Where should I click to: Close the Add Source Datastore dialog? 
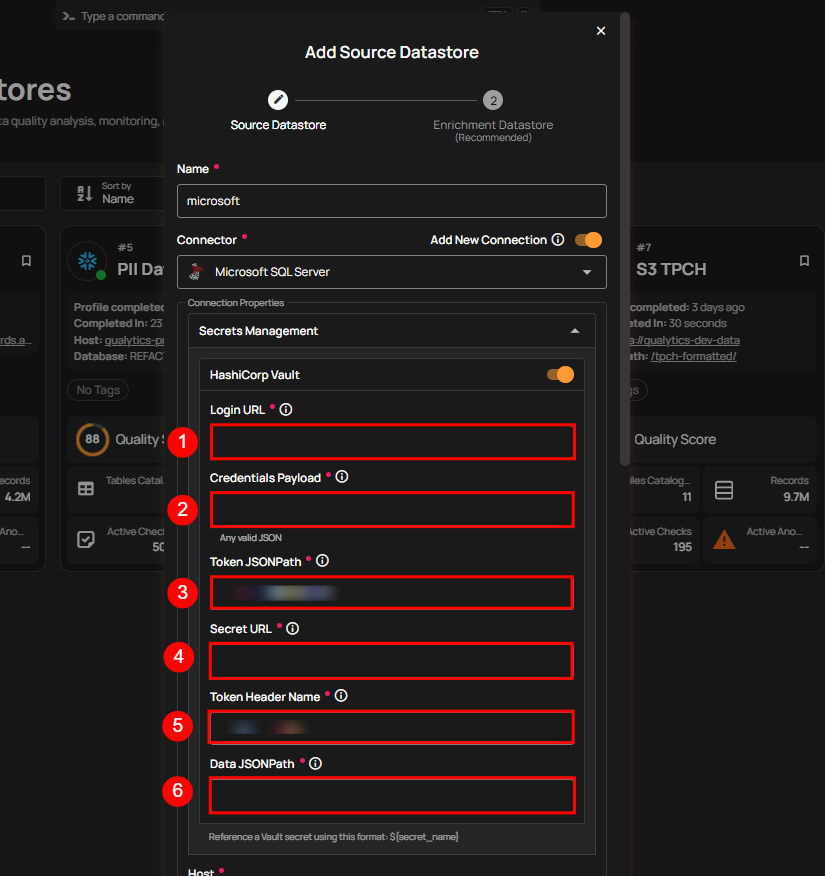tap(601, 31)
